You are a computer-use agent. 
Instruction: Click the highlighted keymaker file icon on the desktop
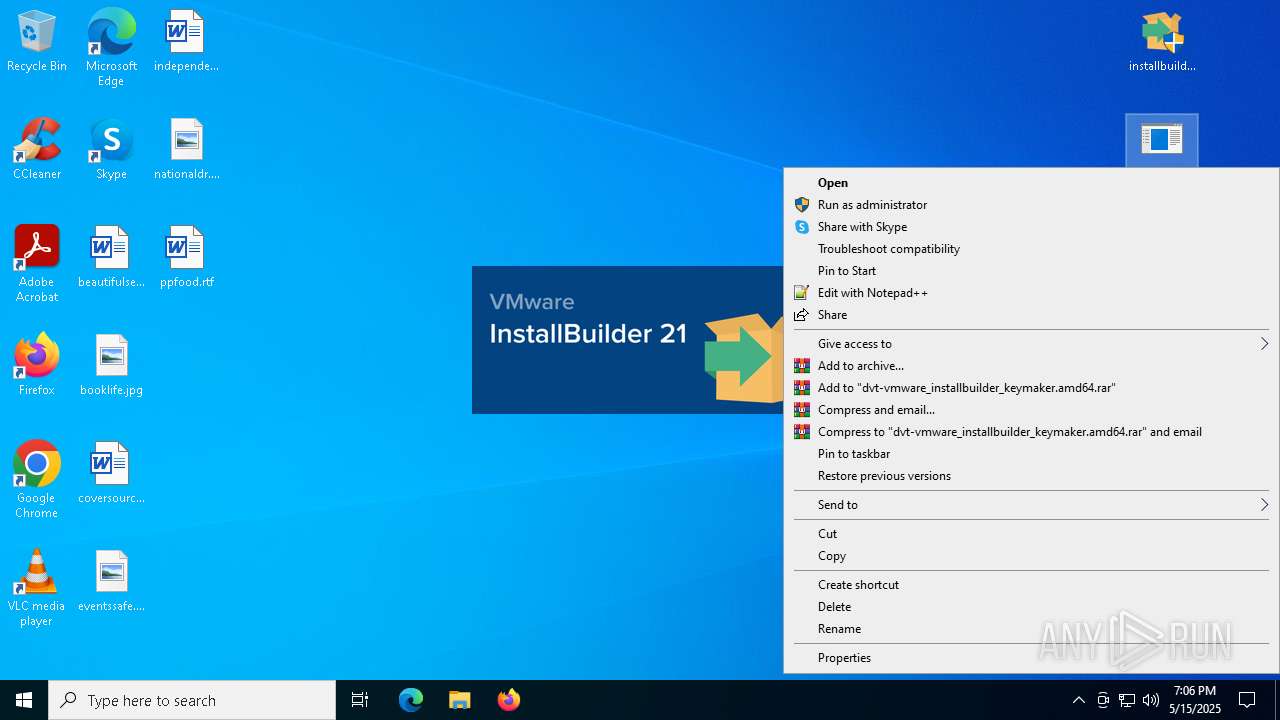[x=1162, y=139]
